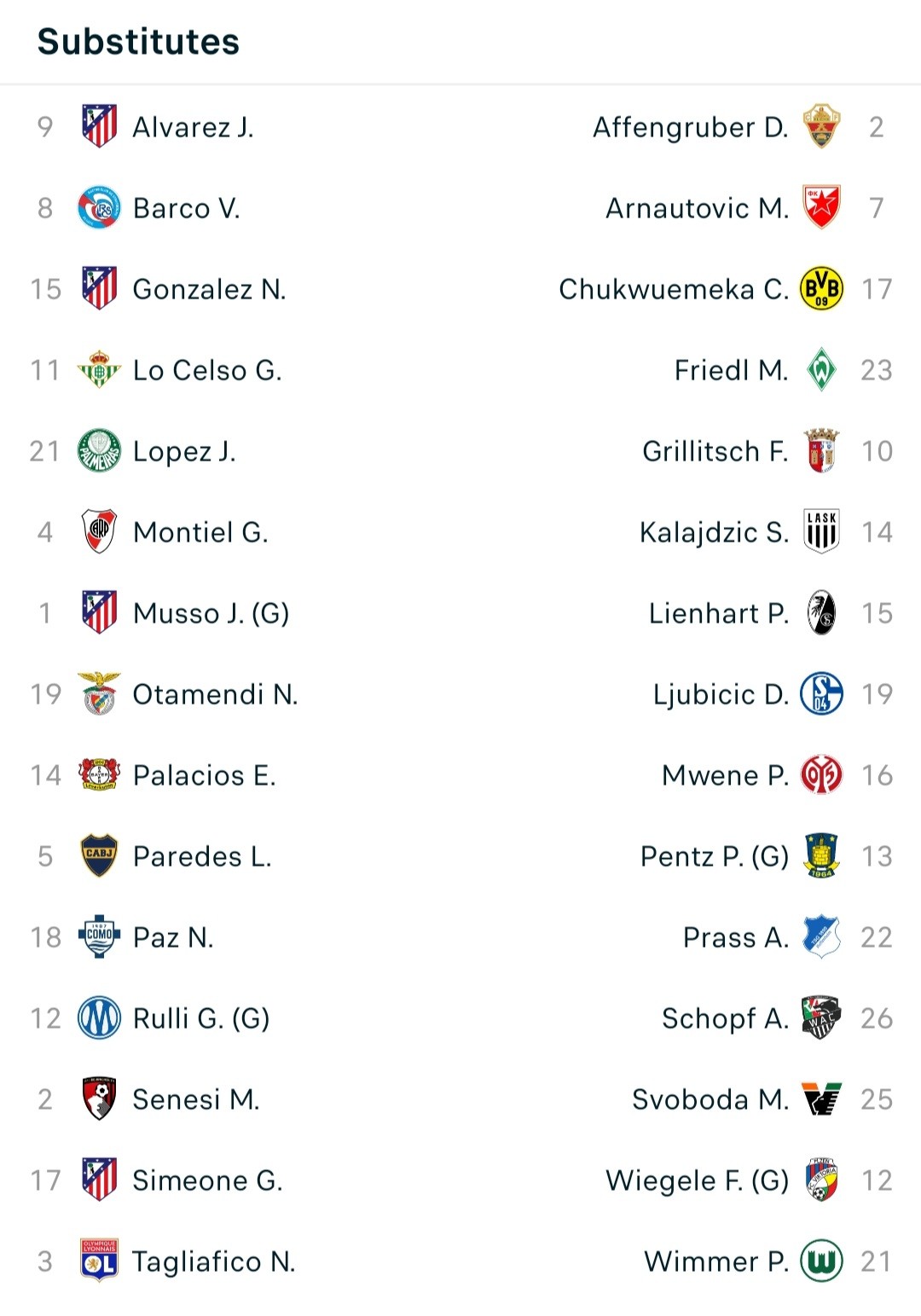
Task: Open the River Plate crest next to Montiel
Action: 99,531
